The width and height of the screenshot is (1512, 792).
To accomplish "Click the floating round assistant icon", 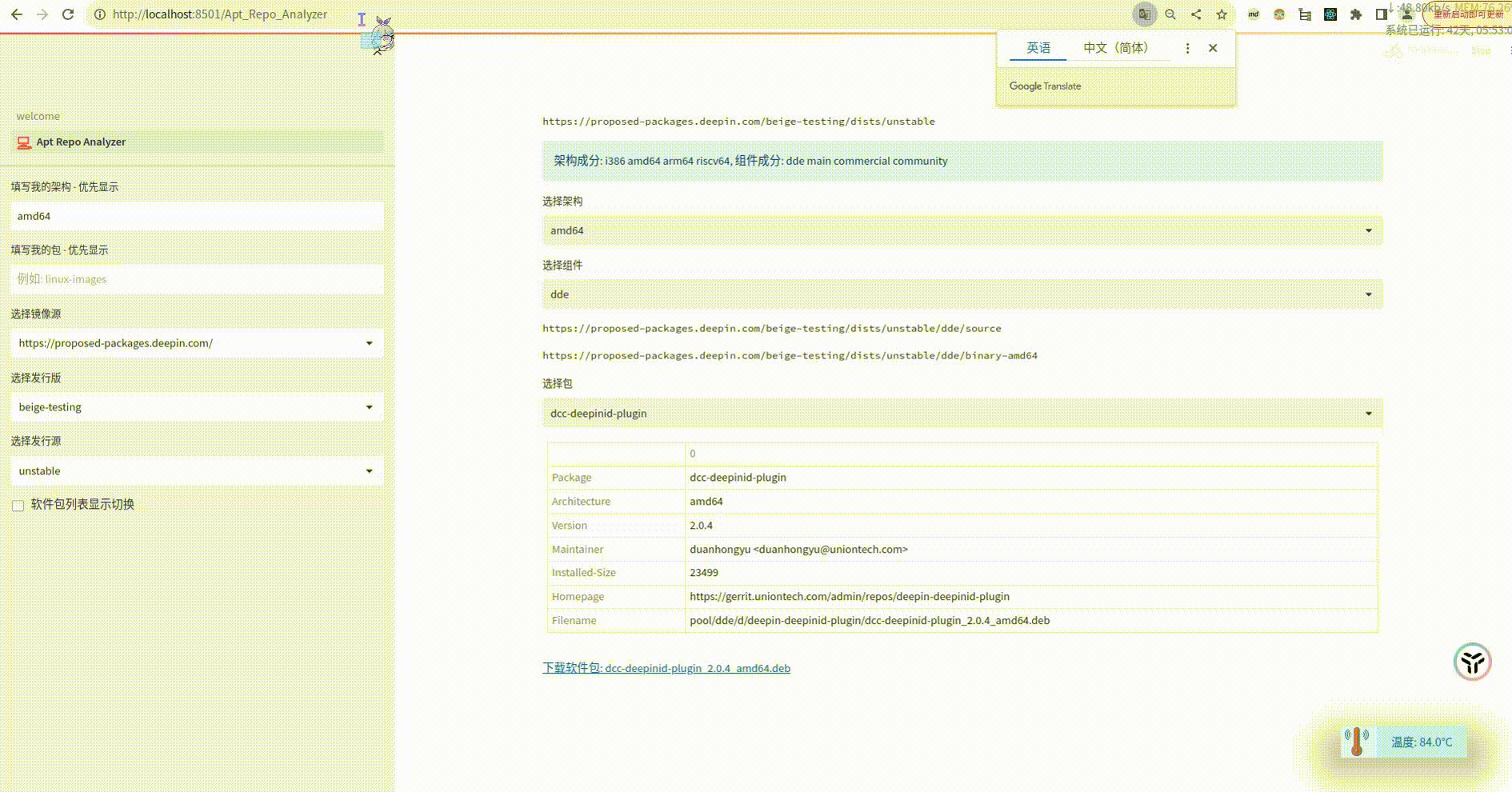I will click(x=1472, y=662).
